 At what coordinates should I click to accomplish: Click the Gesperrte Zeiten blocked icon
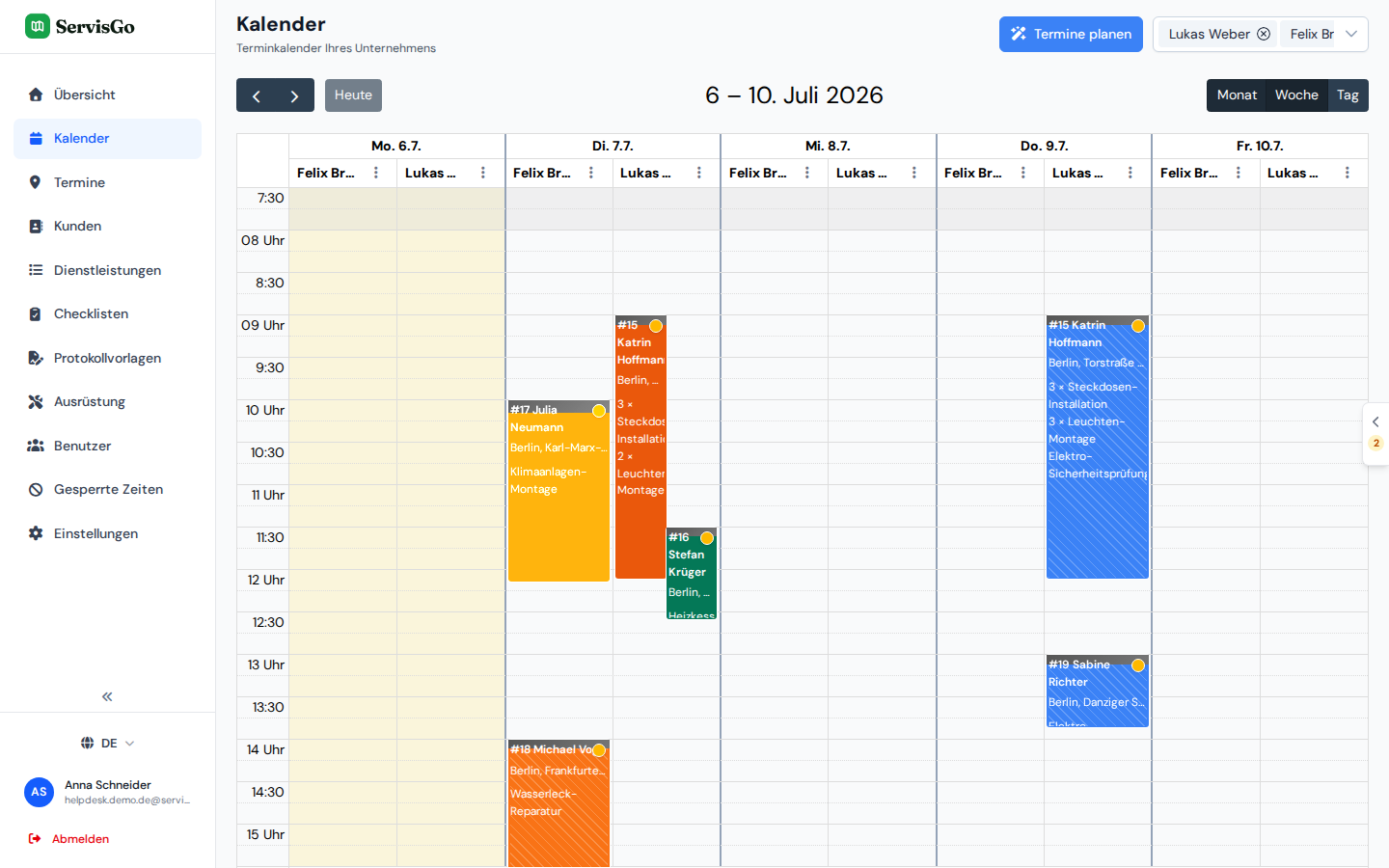click(x=36, y=489)
